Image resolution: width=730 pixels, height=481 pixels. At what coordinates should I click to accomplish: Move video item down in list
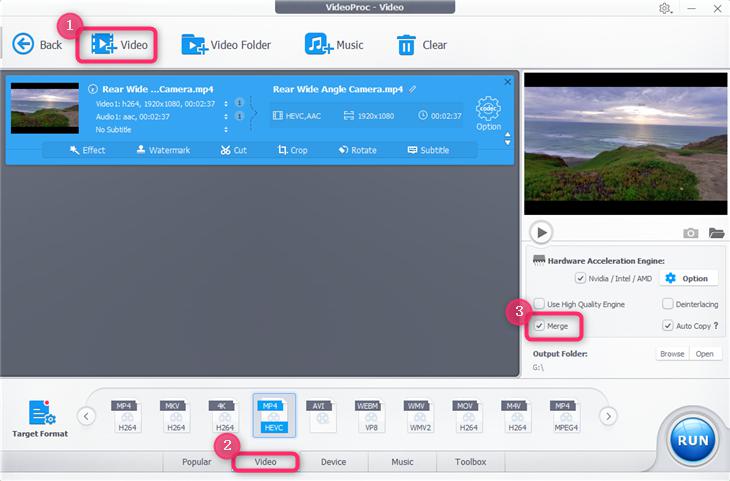[x=507, y=142]
